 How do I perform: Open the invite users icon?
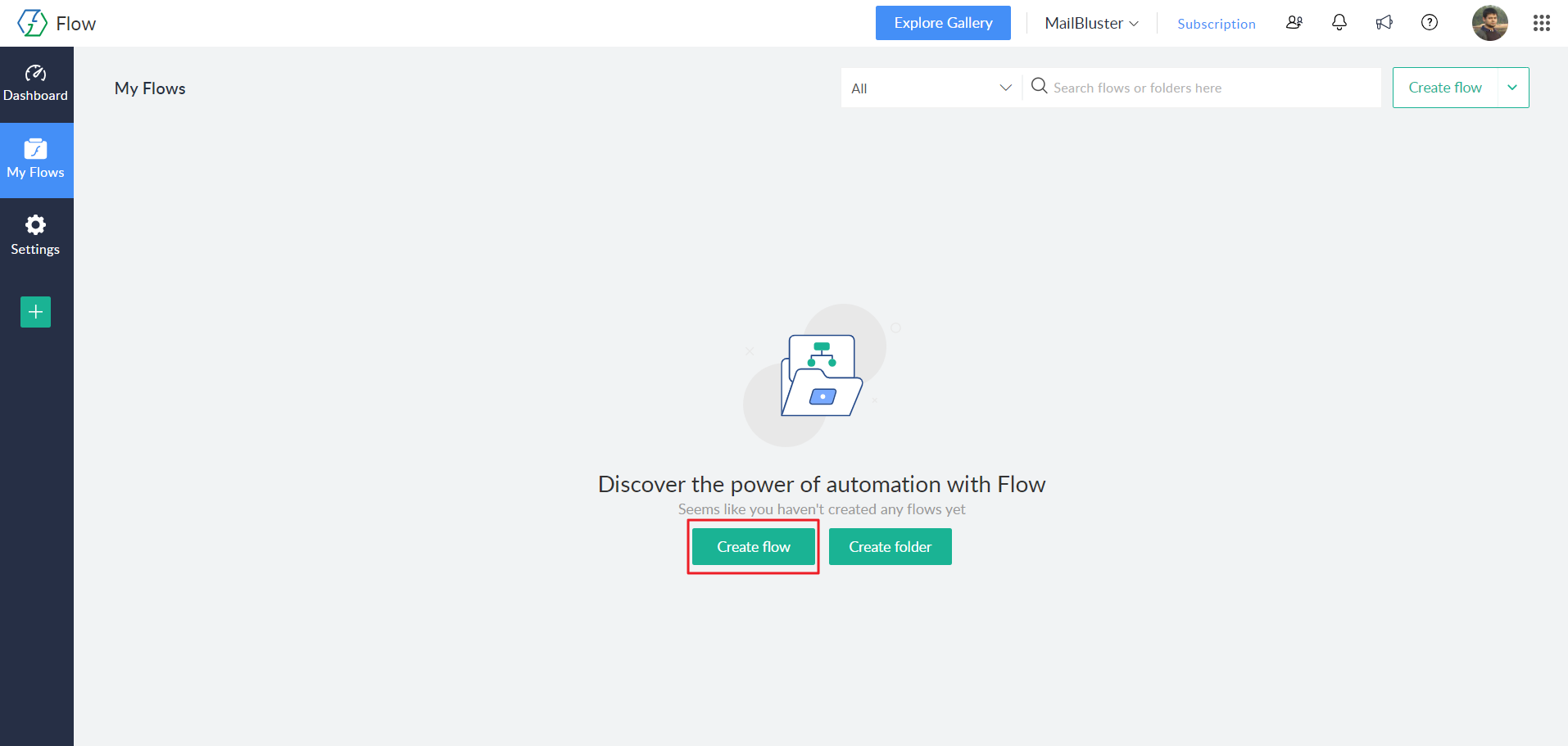coord(1294,23)
